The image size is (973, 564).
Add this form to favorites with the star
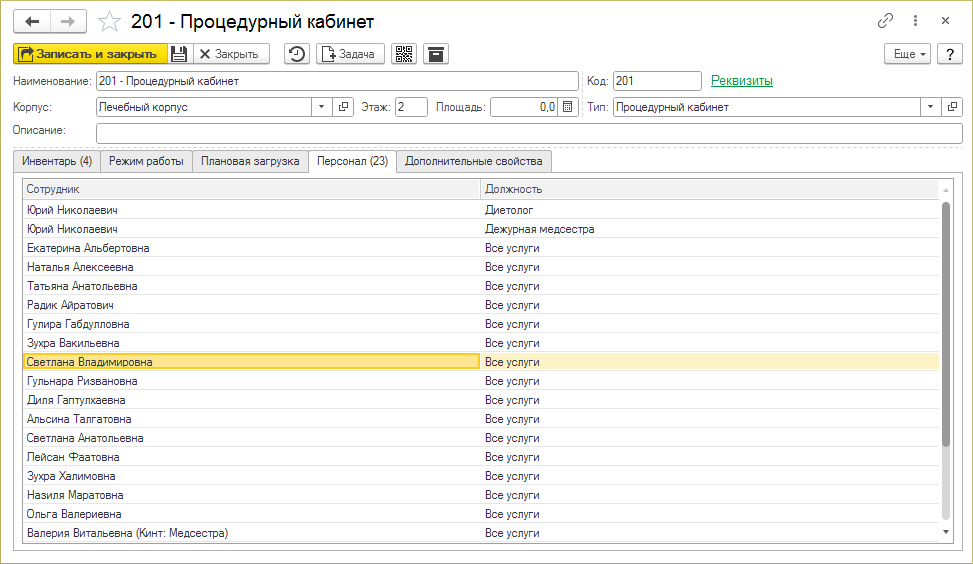point(111,21)
